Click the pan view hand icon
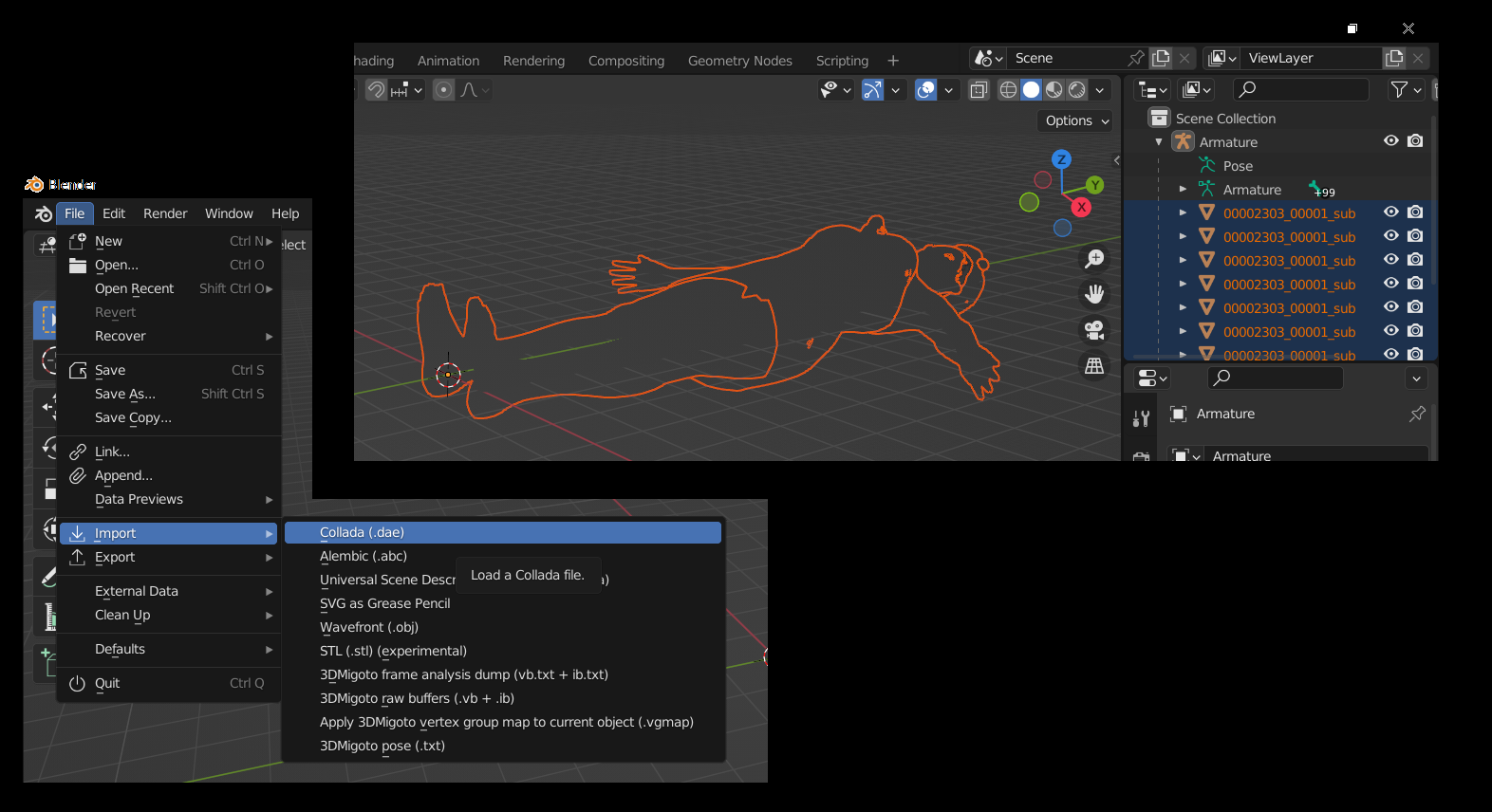Screen dimensions: 1492x812 [x=1094, y=294]
